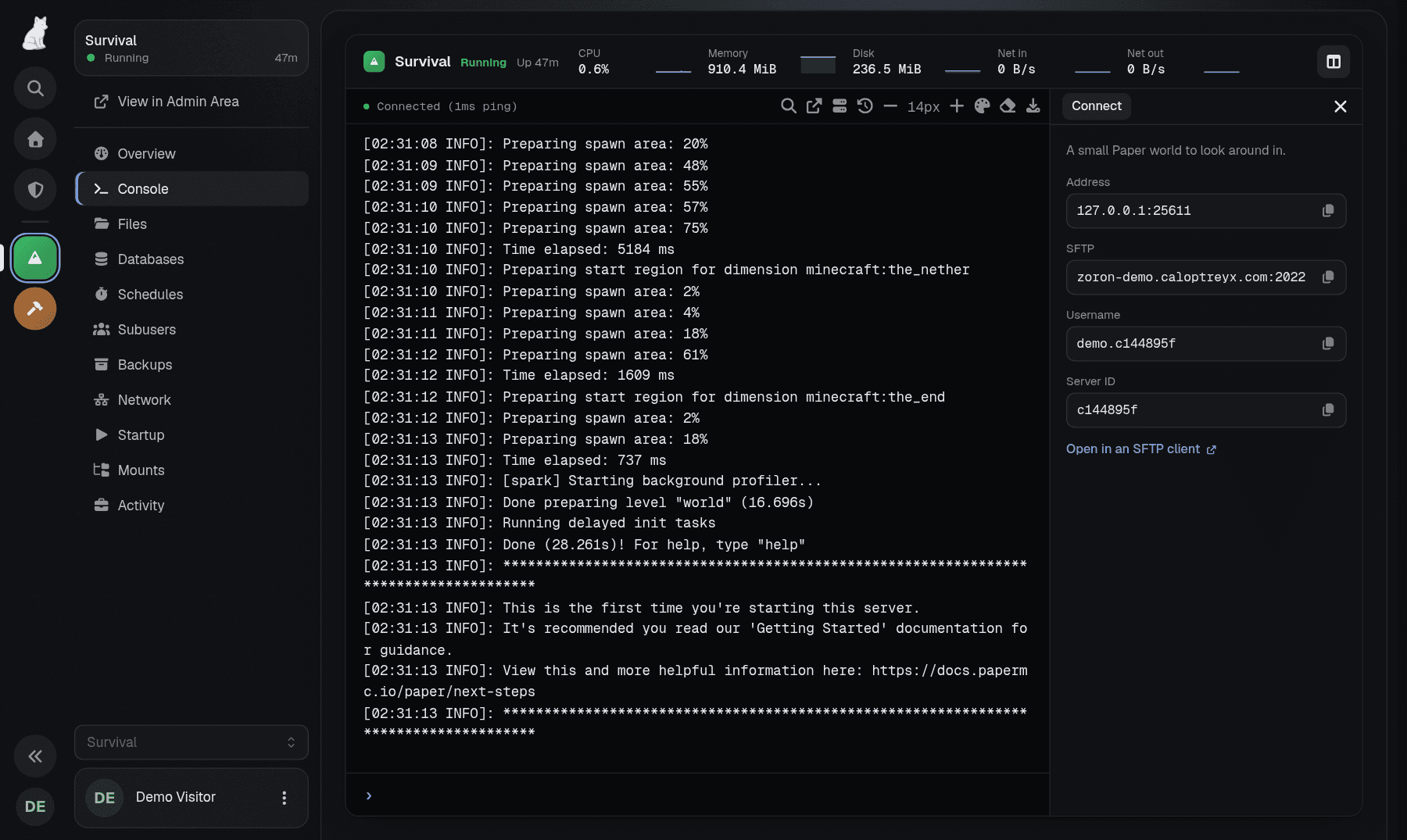Screen dimensions: 1407x840
Task: Focus the console command input
Action: coord(697,795)
